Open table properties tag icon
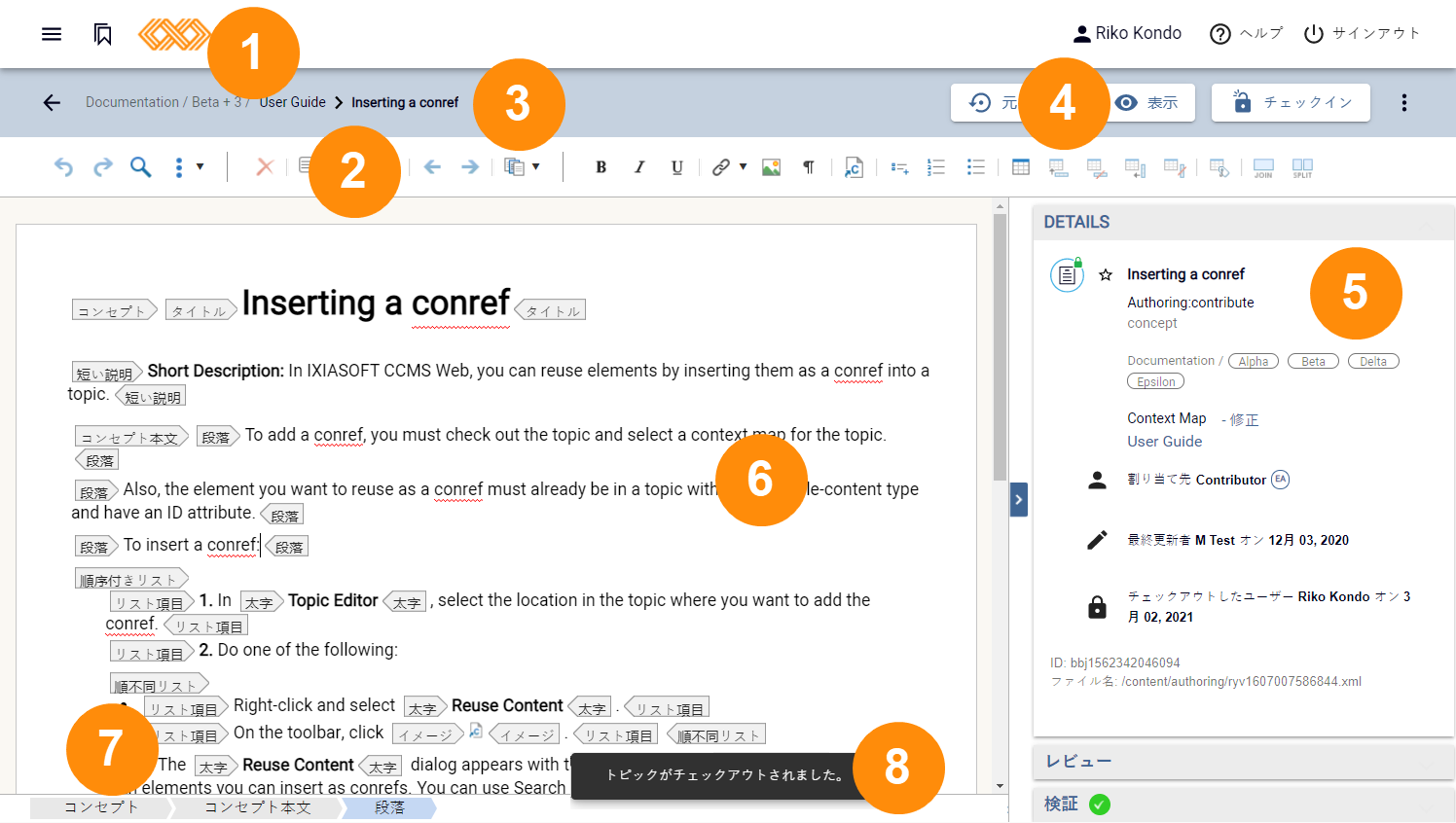1456x823 pixels. (x=1219, y=168)
